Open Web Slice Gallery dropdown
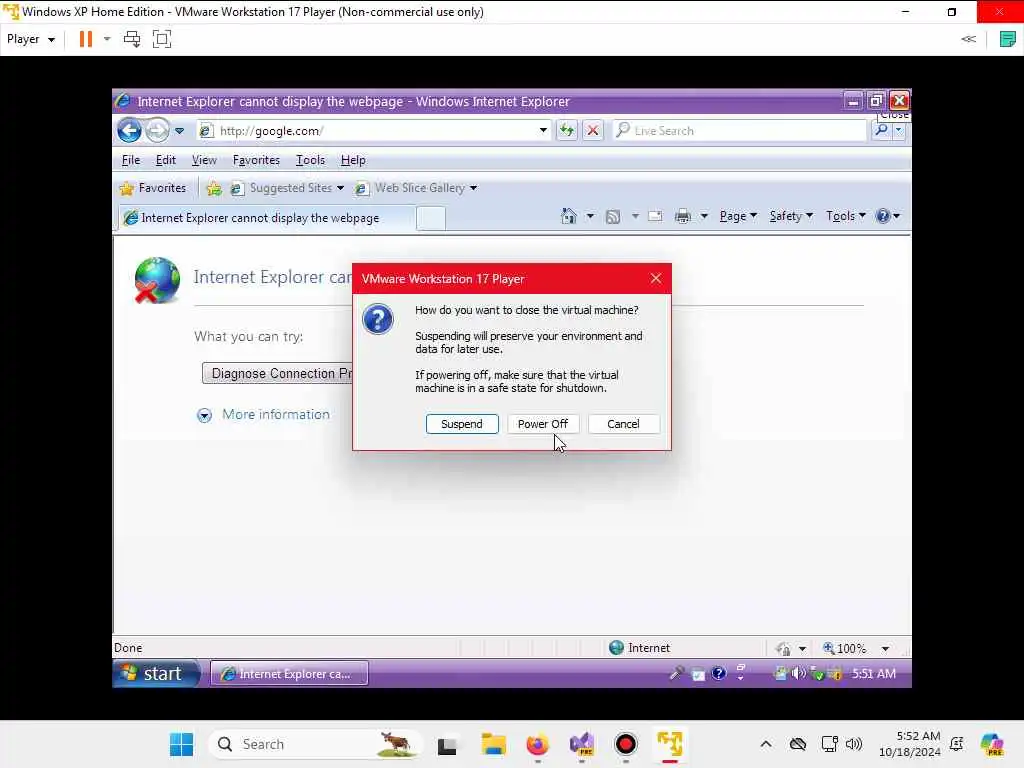Image resolution: width=1024 pixels, height=768 pixels. [x=416, y=188]
